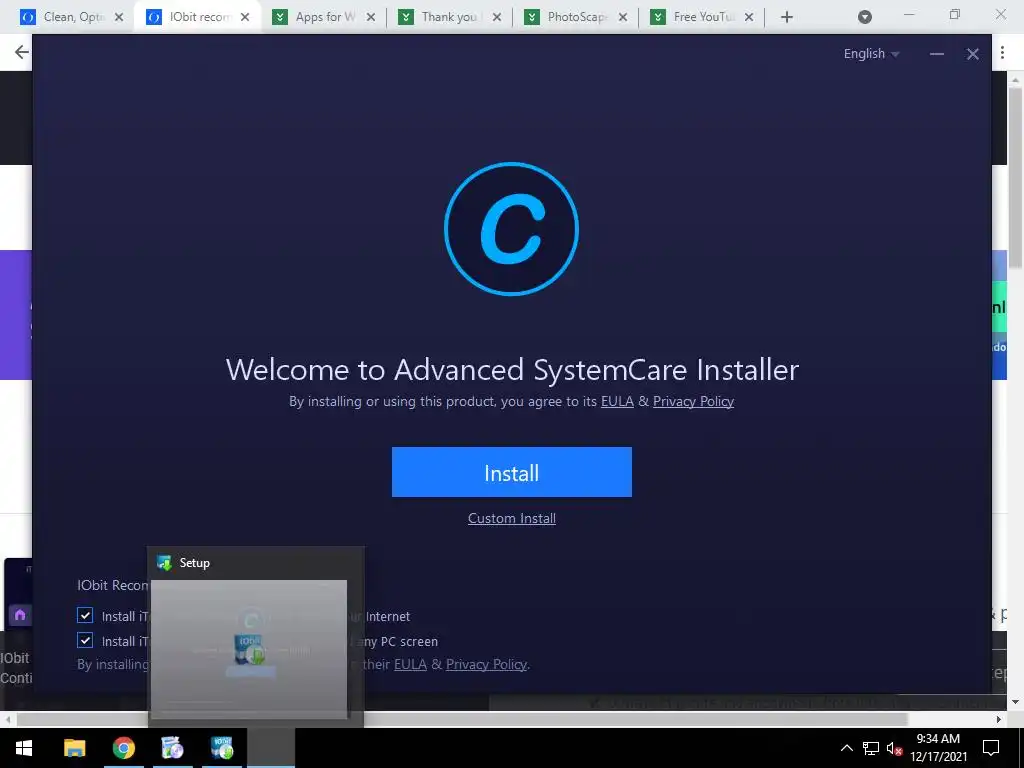Image resolution: width=1024 pixels, height=768 pixels.
Task: Uncheck the second Install checkbox ending in PC screen
Action: tap(85, 640)
